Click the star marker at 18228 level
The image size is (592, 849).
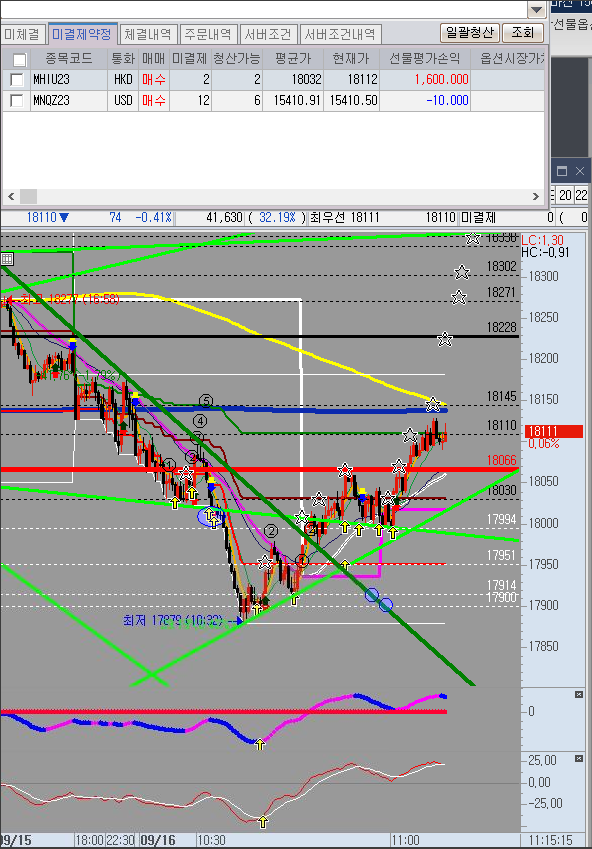point(445,339)
